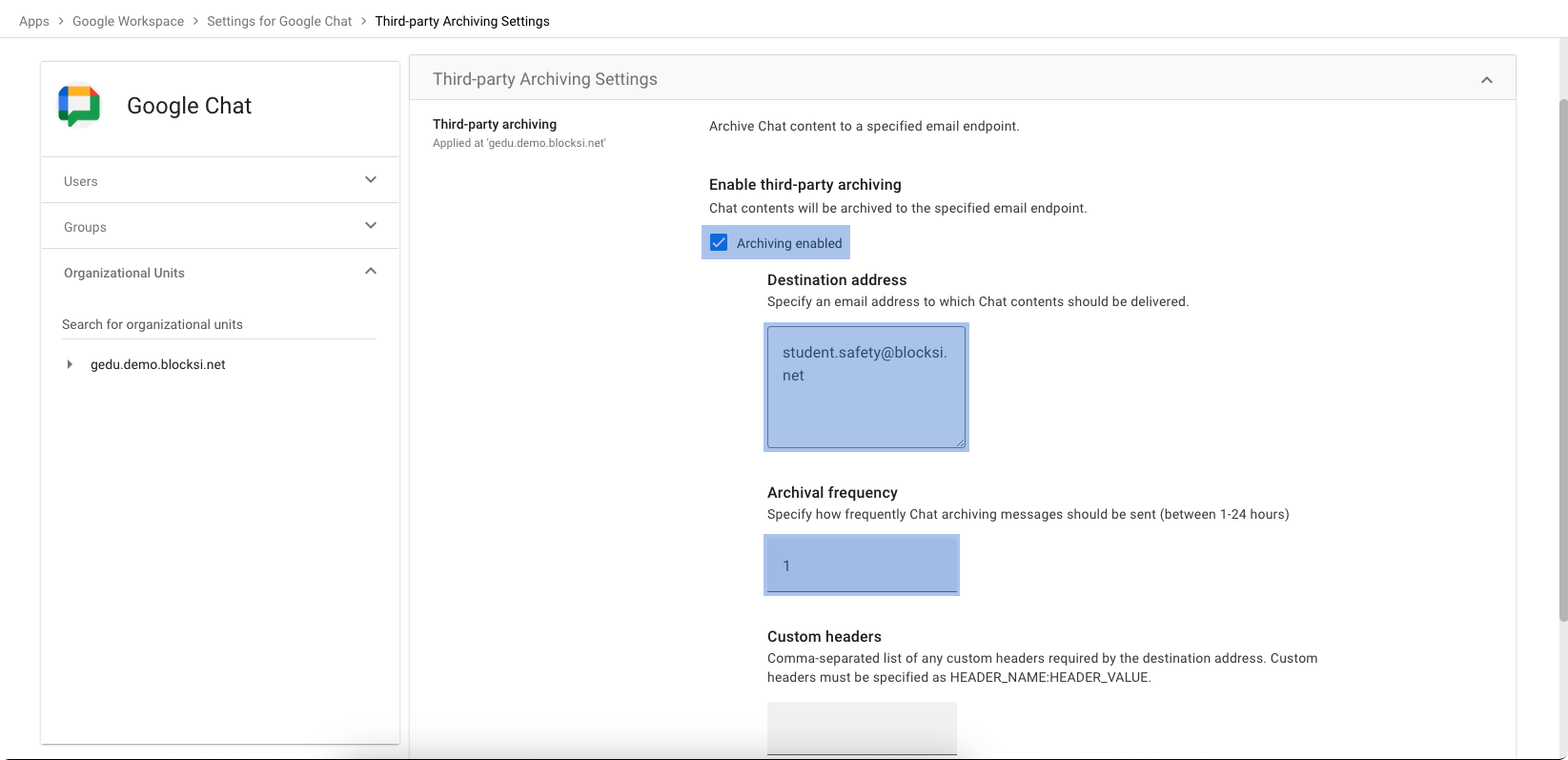
Task: Click the page vertical scrollbar
Action: (x=1563, y=360)
